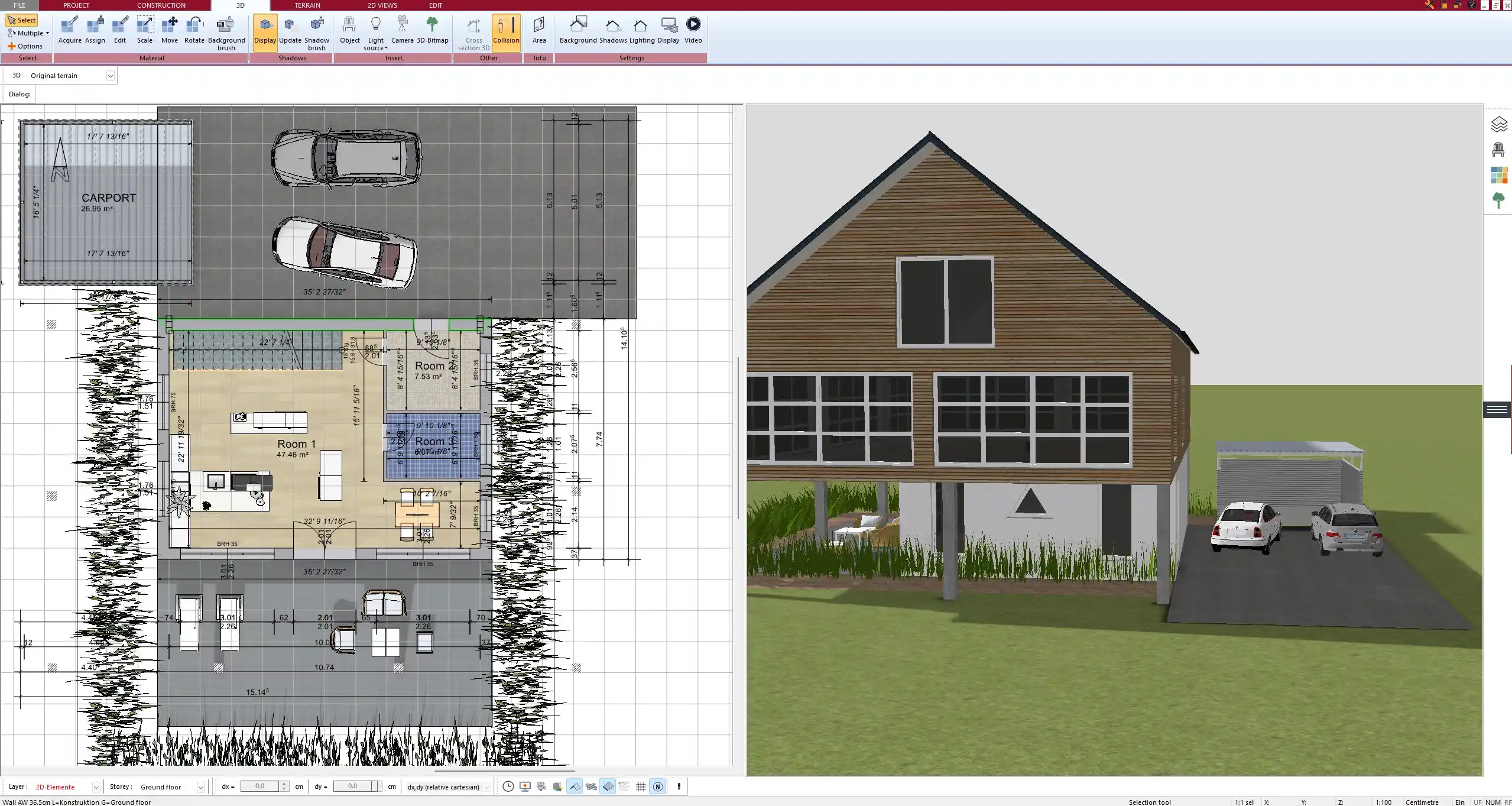The image size is (1512, 806).
Task: Select the Camera insert tool
Action: click(x=402, y=31)
